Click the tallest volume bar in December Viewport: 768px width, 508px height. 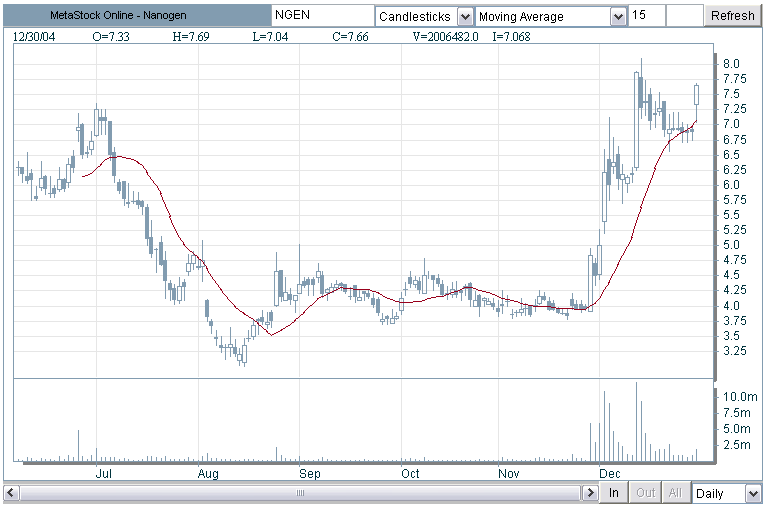point(636,421)
